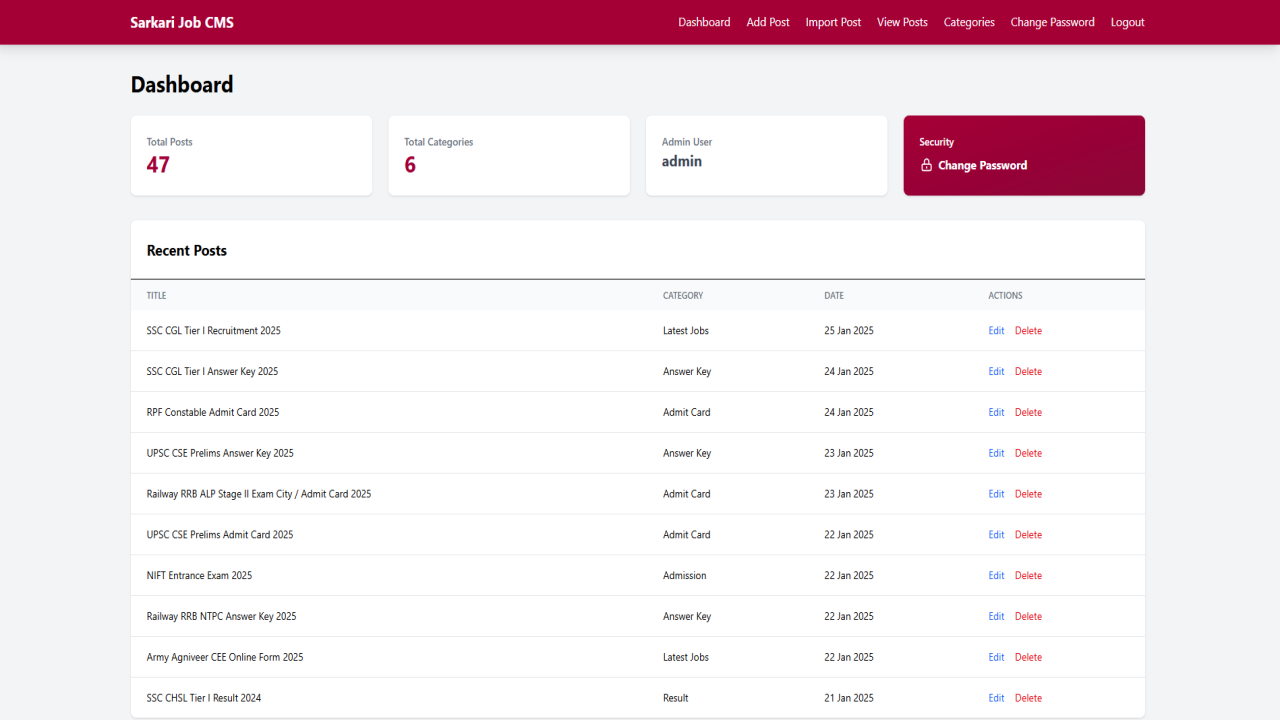The height and width of the screenshot is (720, 1280).
Task: Edit Army Agniveer CEE Online Form 2025
Action: click(996, 657)
